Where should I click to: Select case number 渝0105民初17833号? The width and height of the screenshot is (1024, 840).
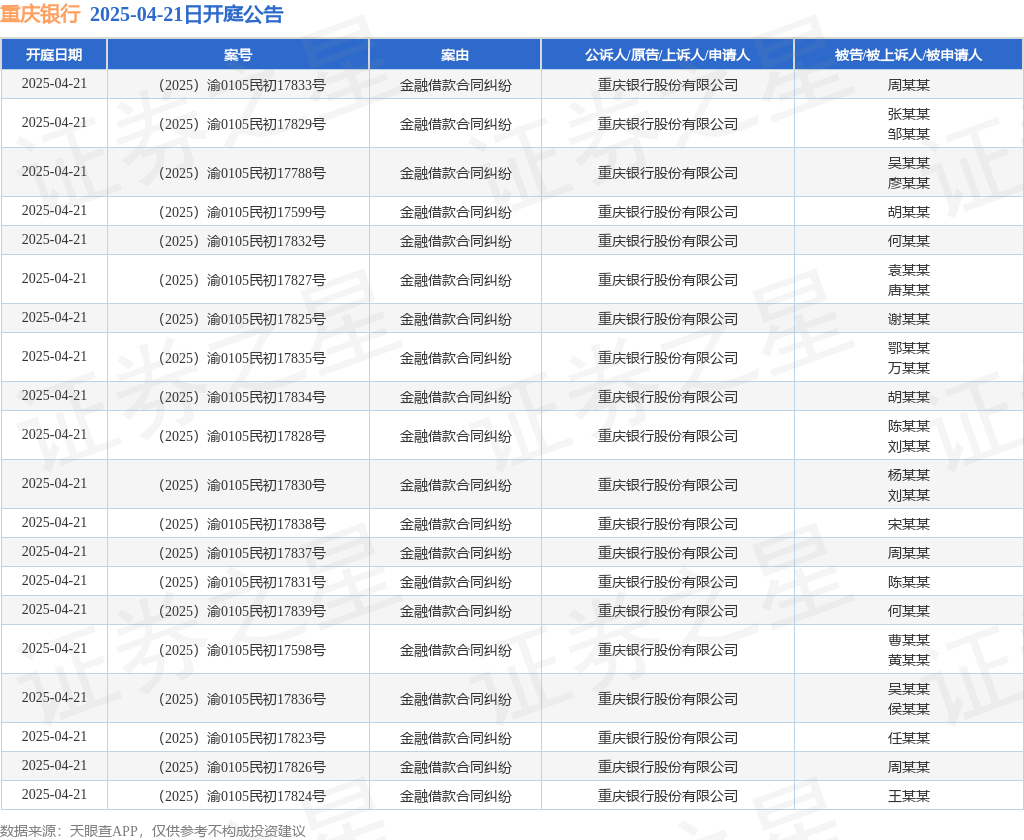[x=242, y=85]
